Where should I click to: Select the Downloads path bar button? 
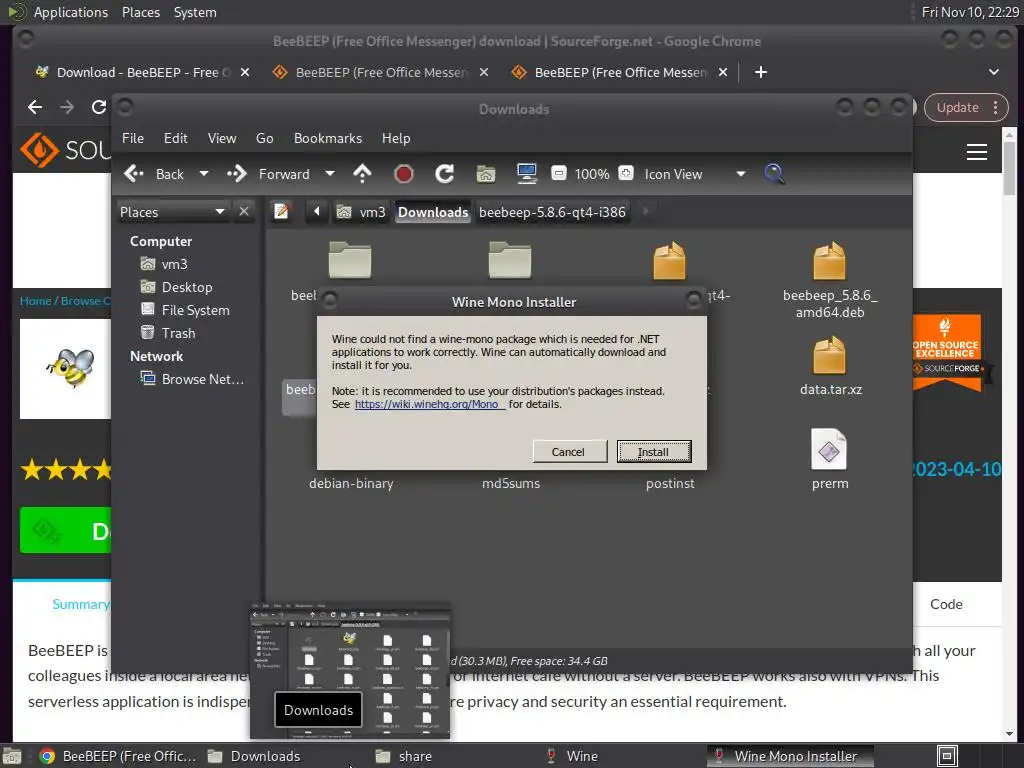pos(433,212)
